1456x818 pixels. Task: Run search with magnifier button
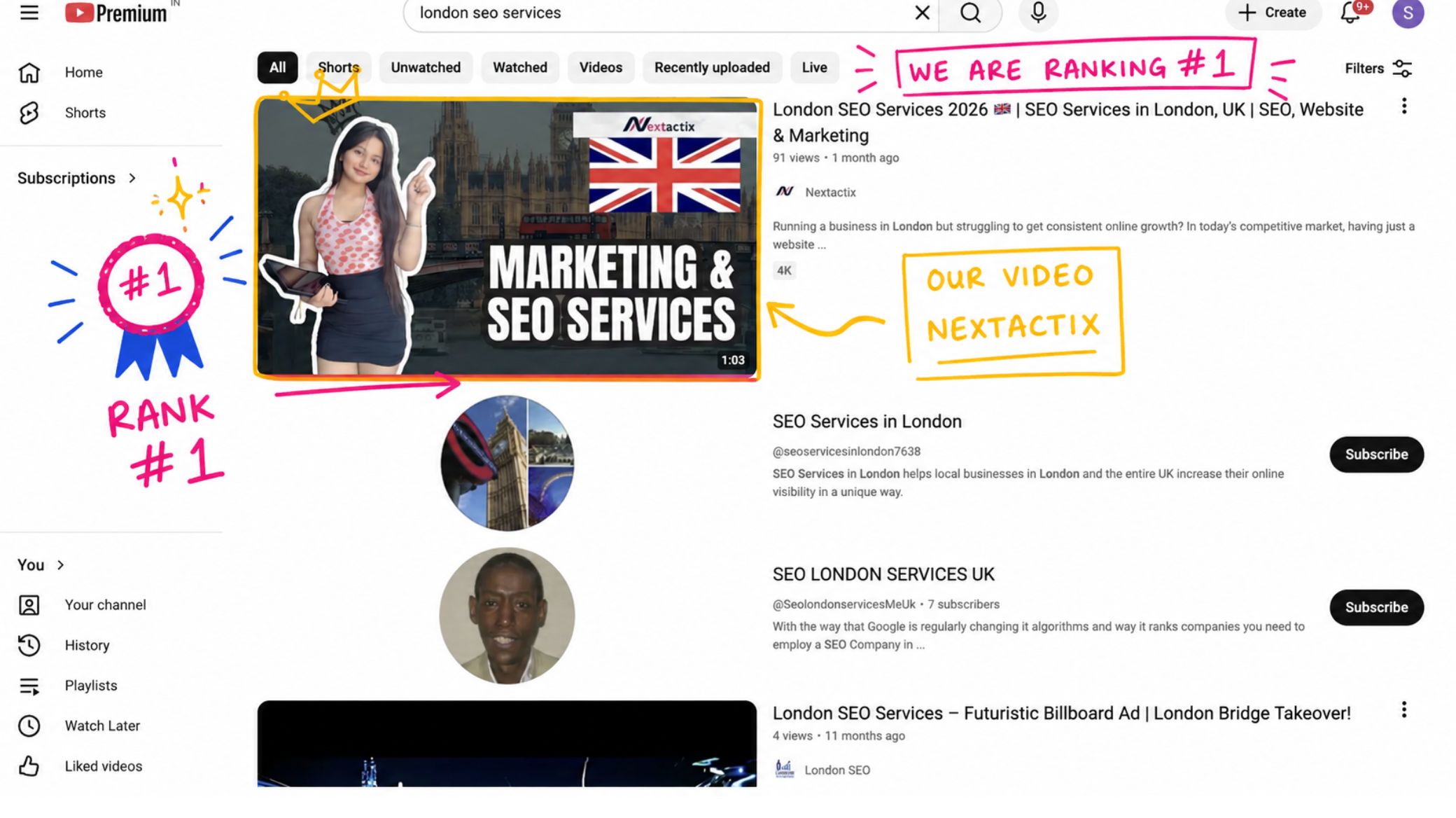pyautogui.click(x=969, y=13)
